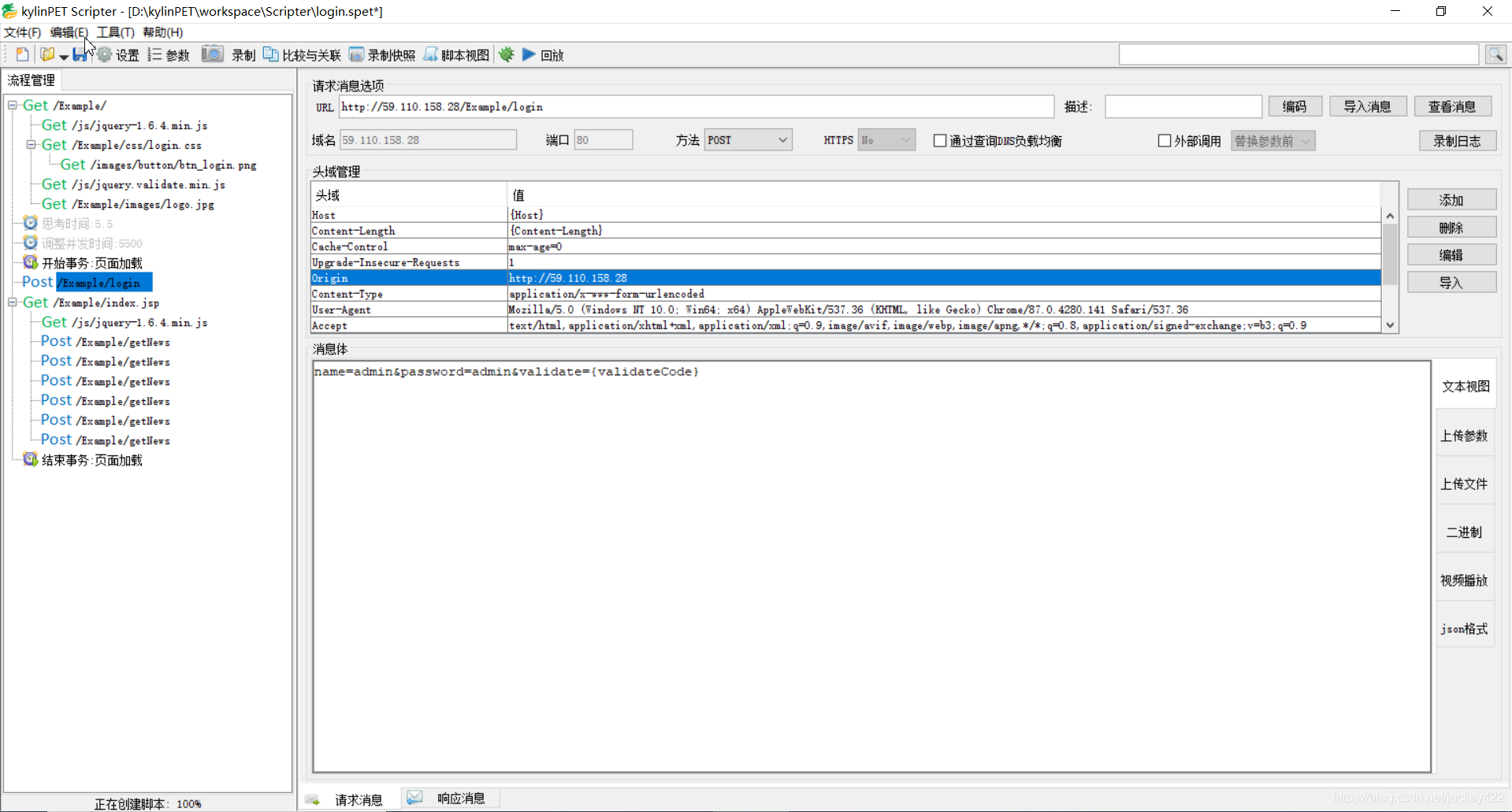Image resolution: width=1512 pixels, height=812 pixels.
Task: Click the 参数 numbered list icon
Action: click(154, 54)
